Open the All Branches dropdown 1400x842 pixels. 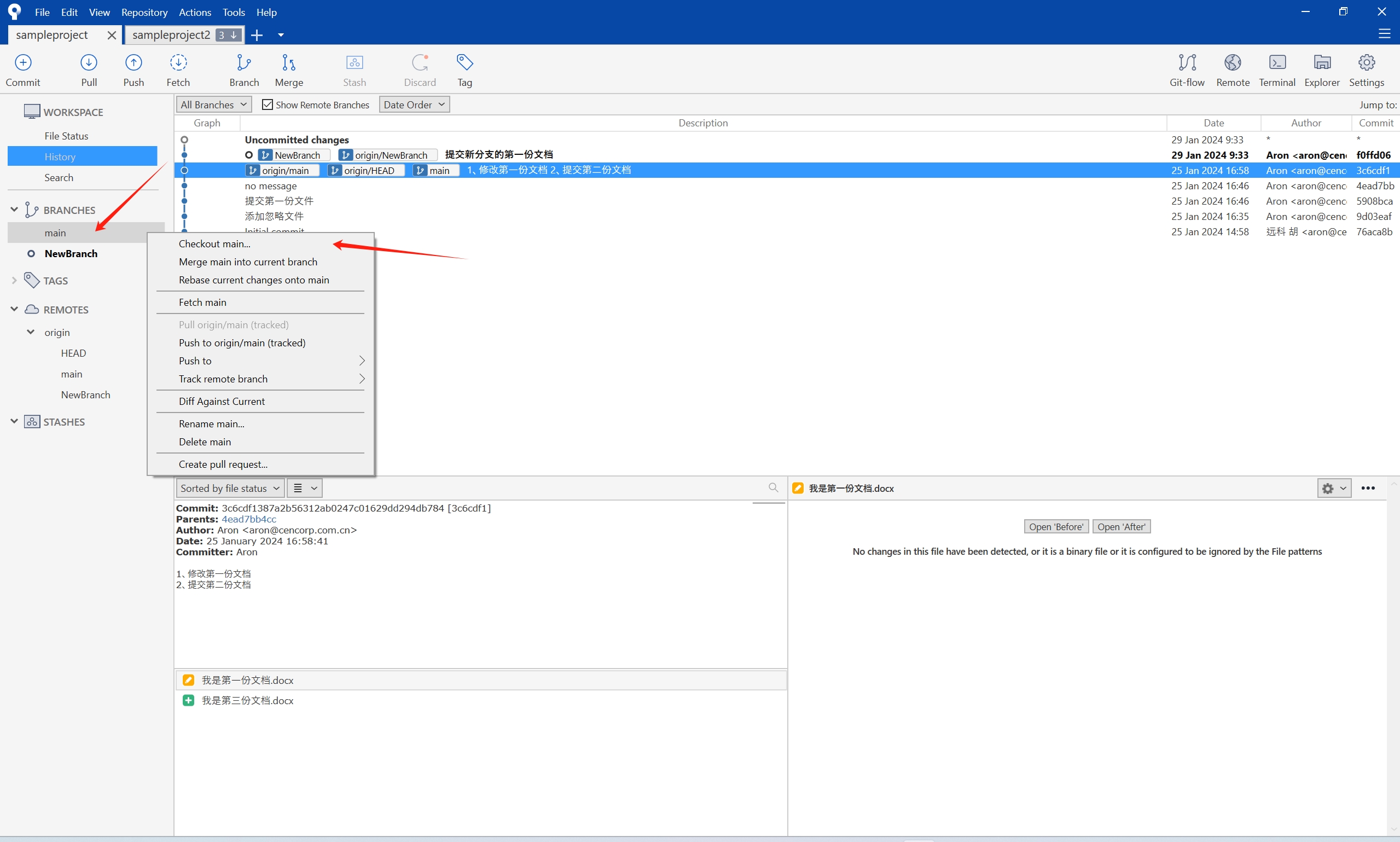(213, 105)
